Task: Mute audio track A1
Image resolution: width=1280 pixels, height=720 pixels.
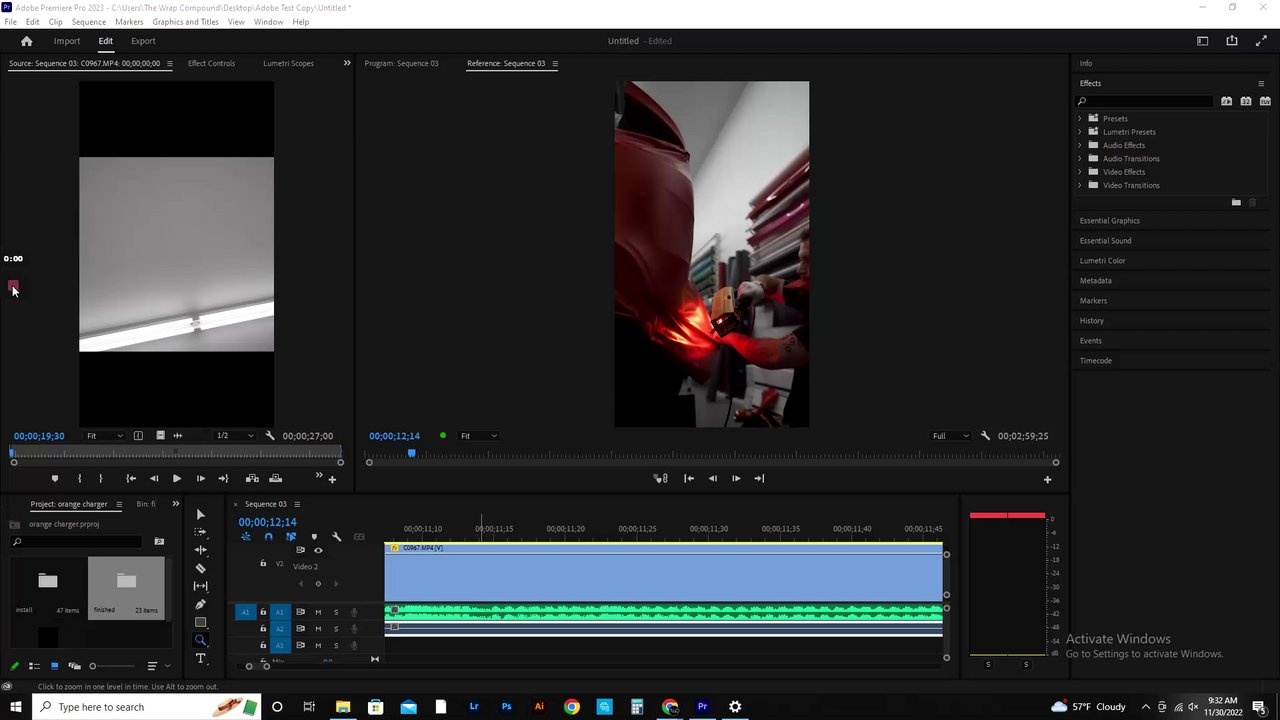Action: point(318,612)
